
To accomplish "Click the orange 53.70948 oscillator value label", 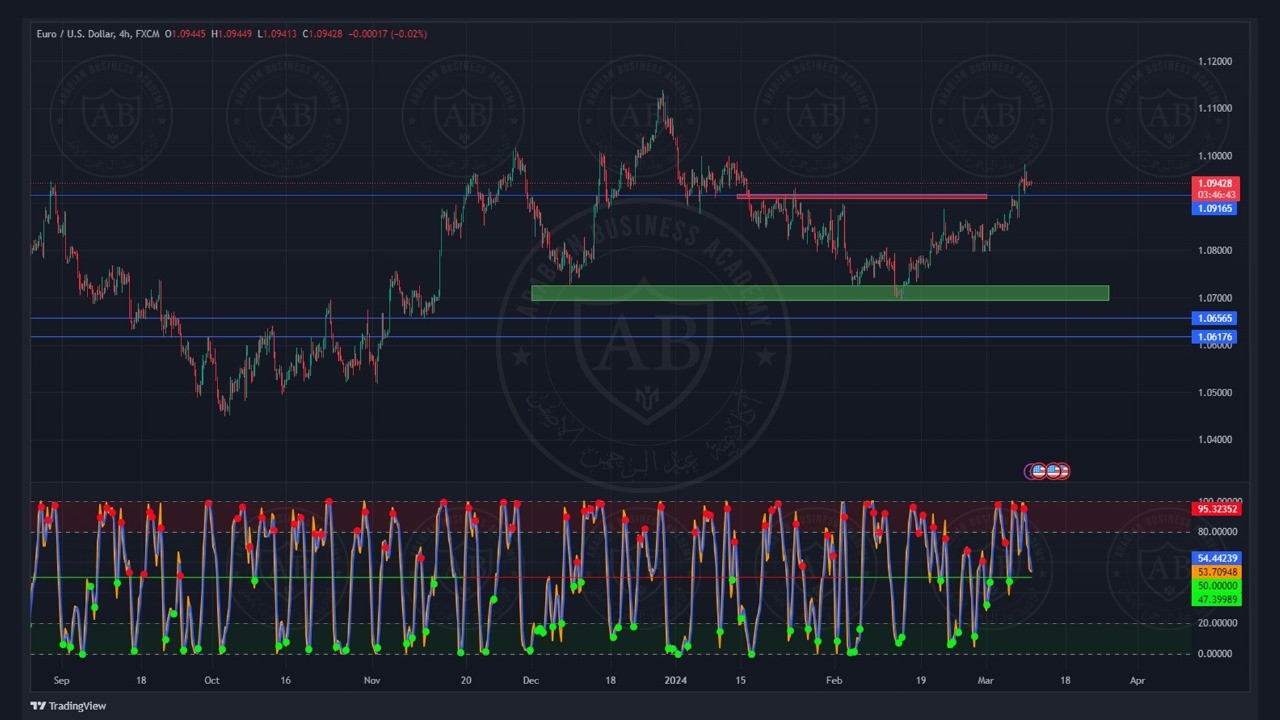I will click(1217, 572).
